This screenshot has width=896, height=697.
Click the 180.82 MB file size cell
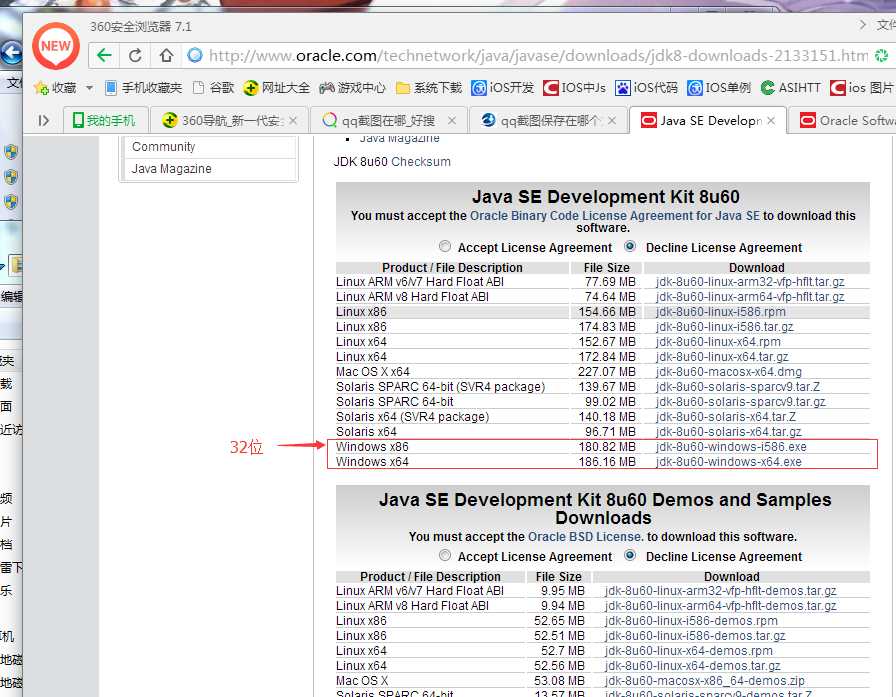(x=607, y=447)
